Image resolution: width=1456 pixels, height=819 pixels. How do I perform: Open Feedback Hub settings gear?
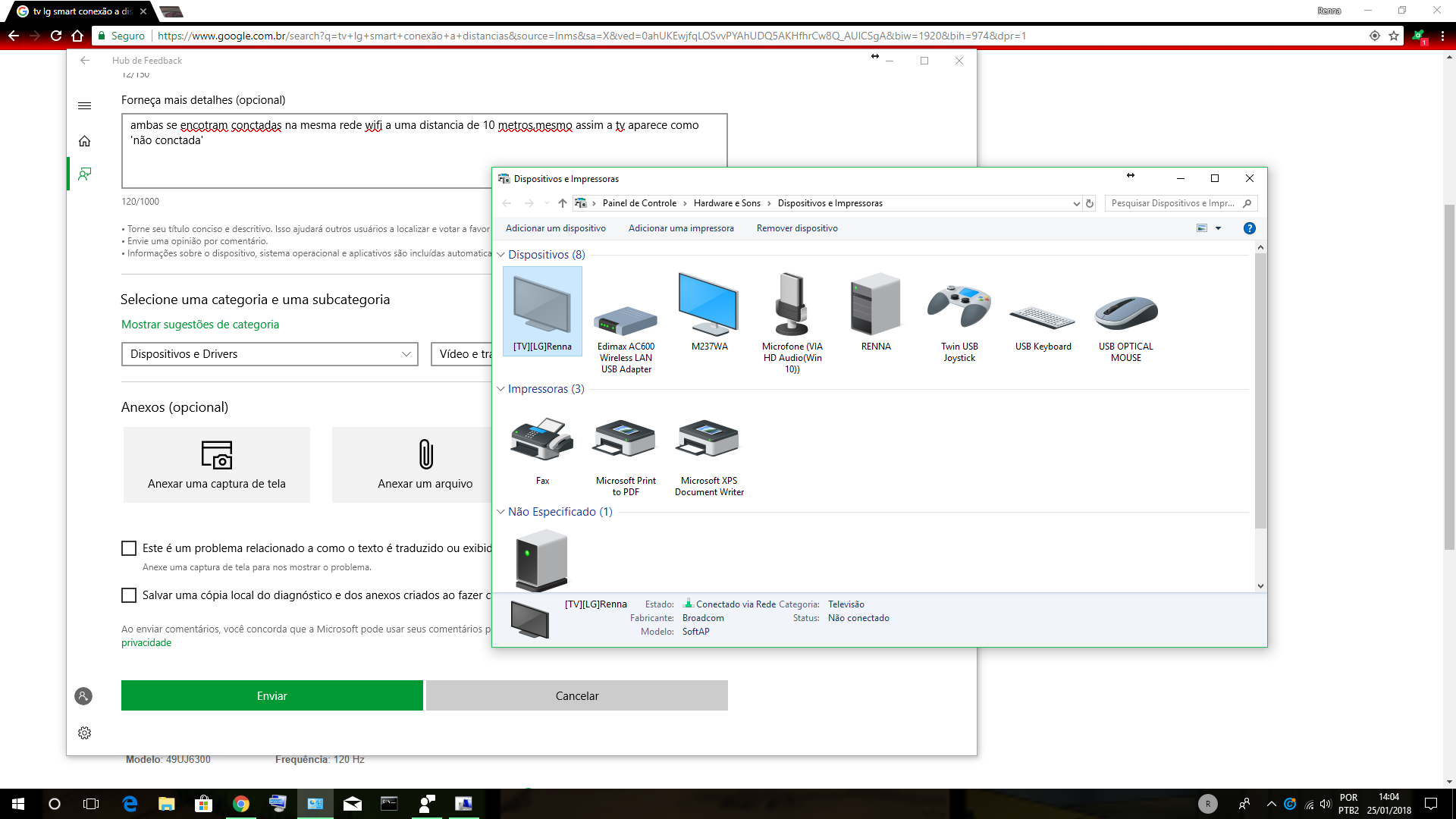(x=84, y=733)
